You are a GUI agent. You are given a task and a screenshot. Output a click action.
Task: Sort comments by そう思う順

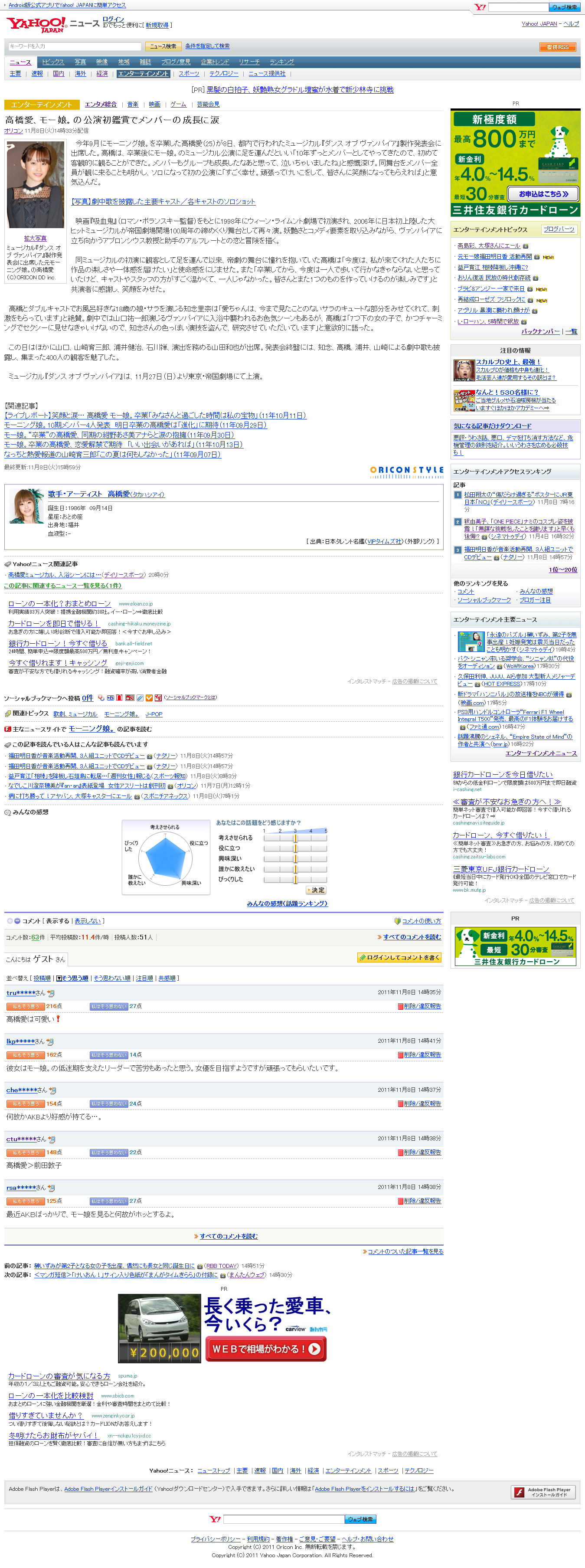75,978
